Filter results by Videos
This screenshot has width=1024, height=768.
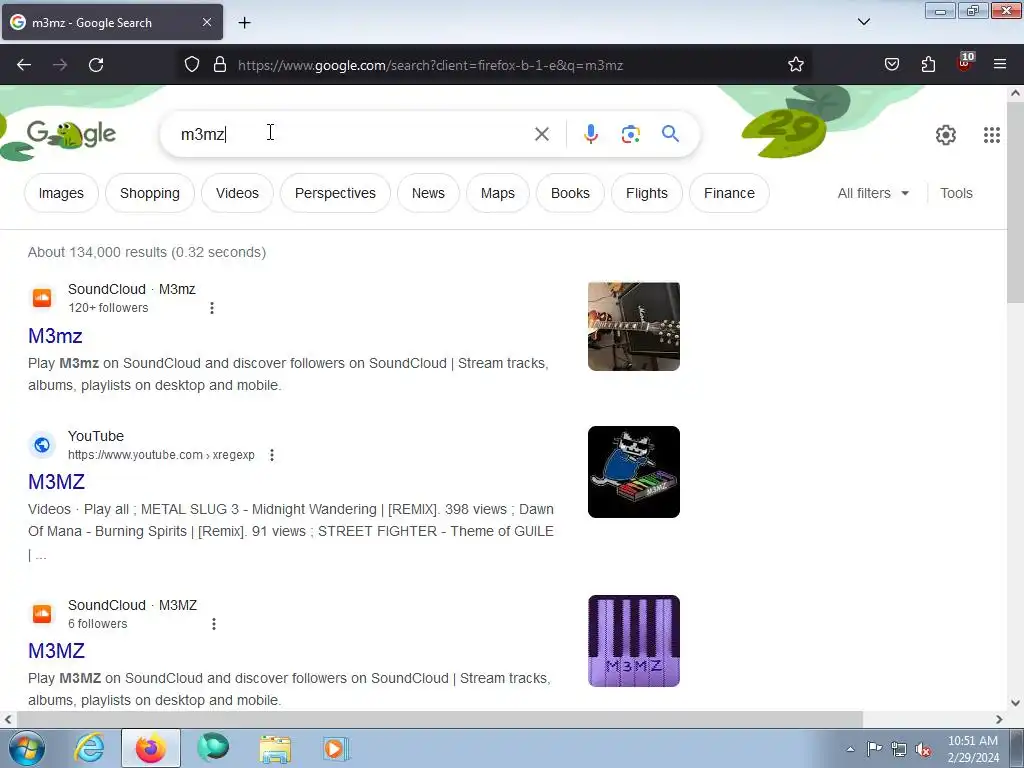pyautogui.click(x=237, y=193)
